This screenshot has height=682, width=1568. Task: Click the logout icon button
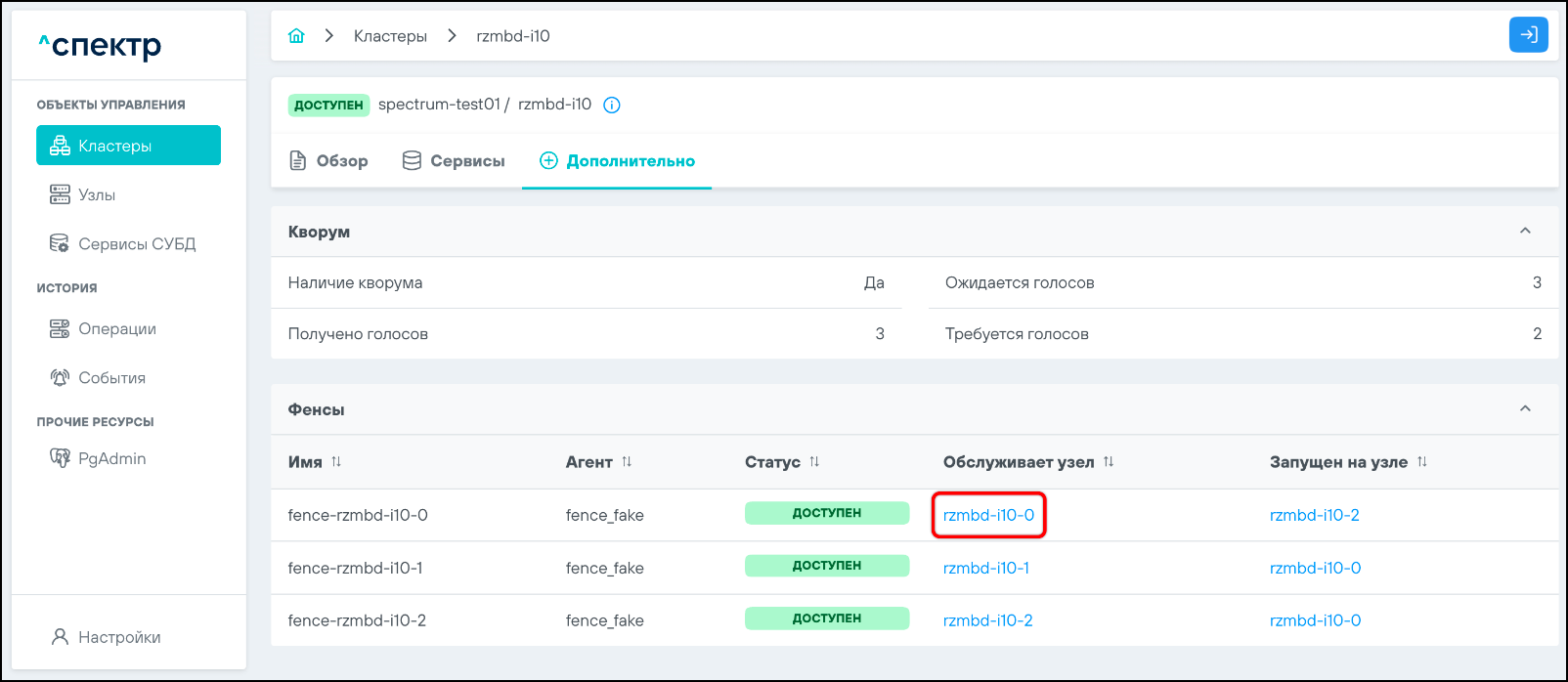pos(1528,35)
